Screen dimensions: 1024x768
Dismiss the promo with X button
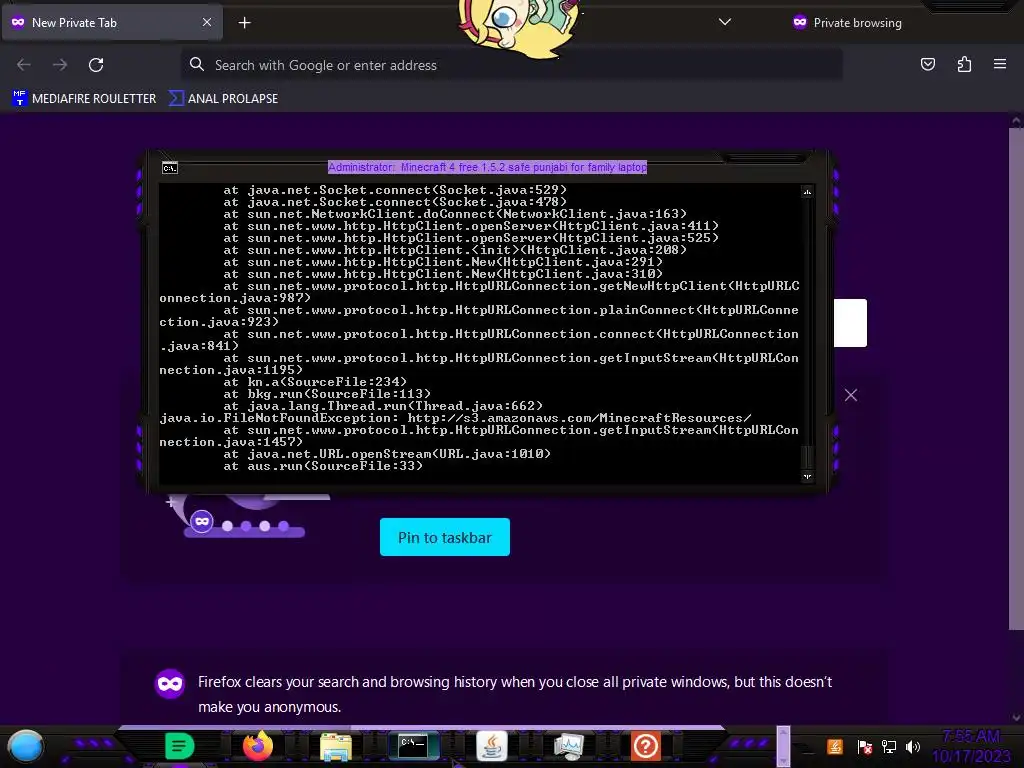(x=850, y=395)
